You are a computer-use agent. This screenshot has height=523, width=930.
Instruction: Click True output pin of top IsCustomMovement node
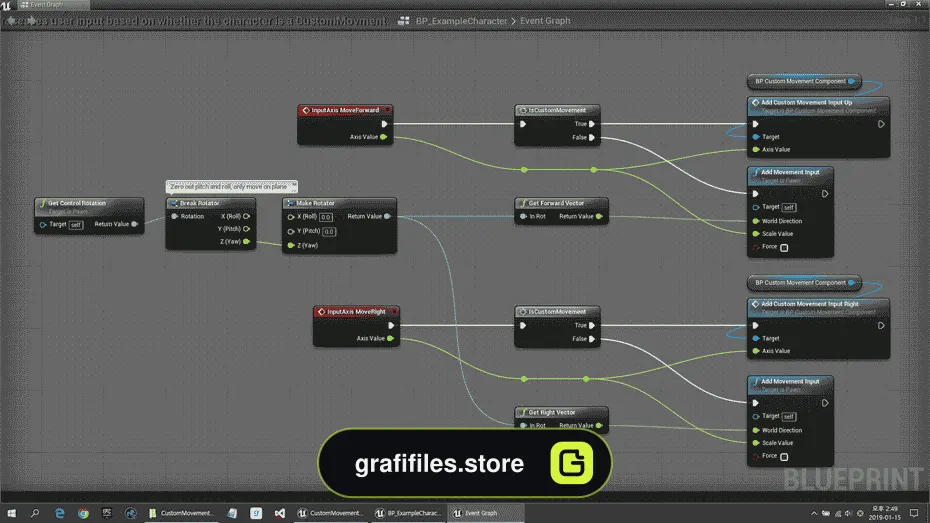point(591,124)
